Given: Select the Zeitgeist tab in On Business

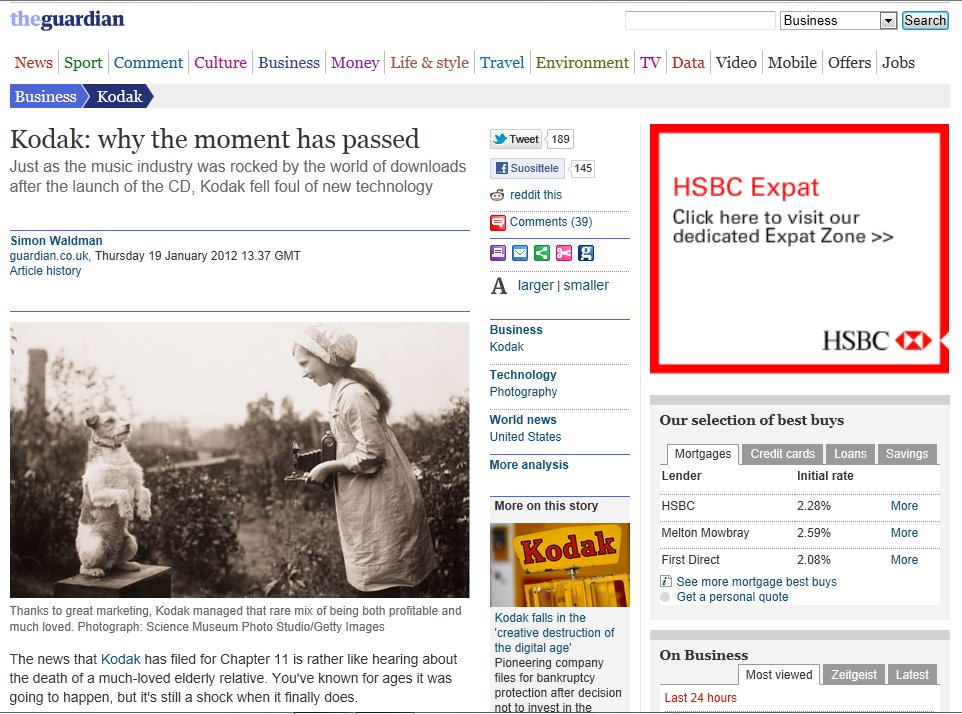Looking at the screenshot, I should [853, 675].
